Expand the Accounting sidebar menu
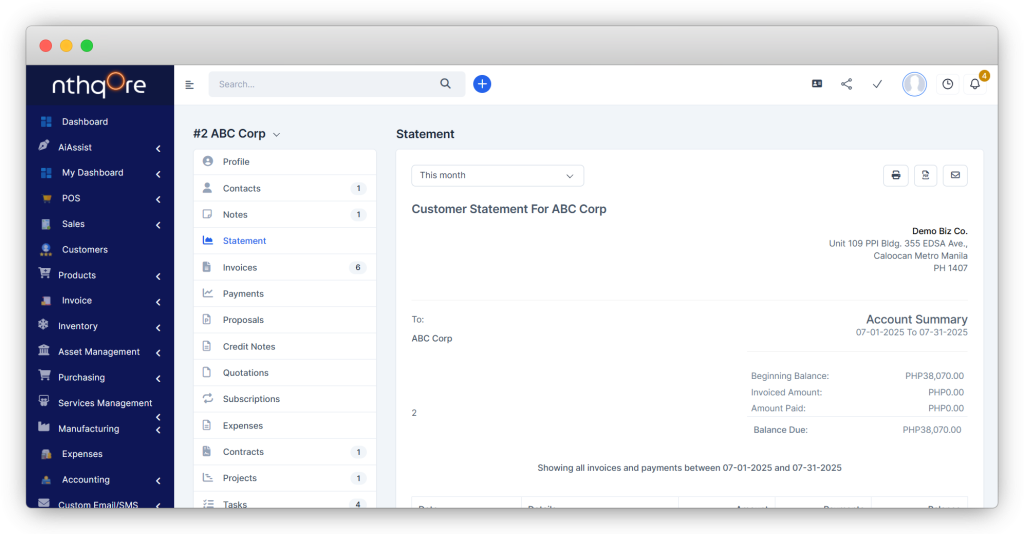 (x=100, y=480)
